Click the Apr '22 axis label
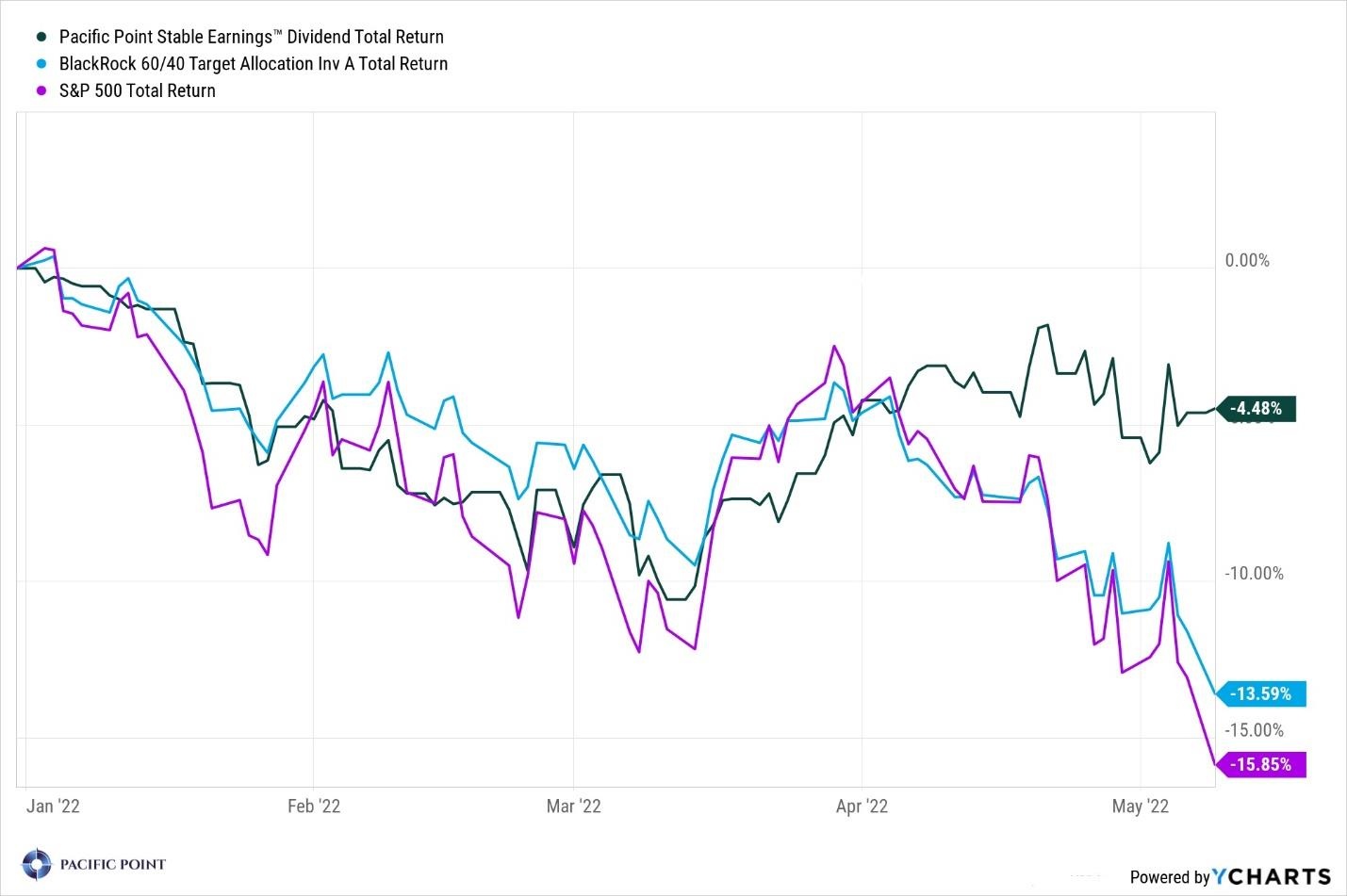The width and height of the screenshot is (1347, 896). click(x=862, y=806)
